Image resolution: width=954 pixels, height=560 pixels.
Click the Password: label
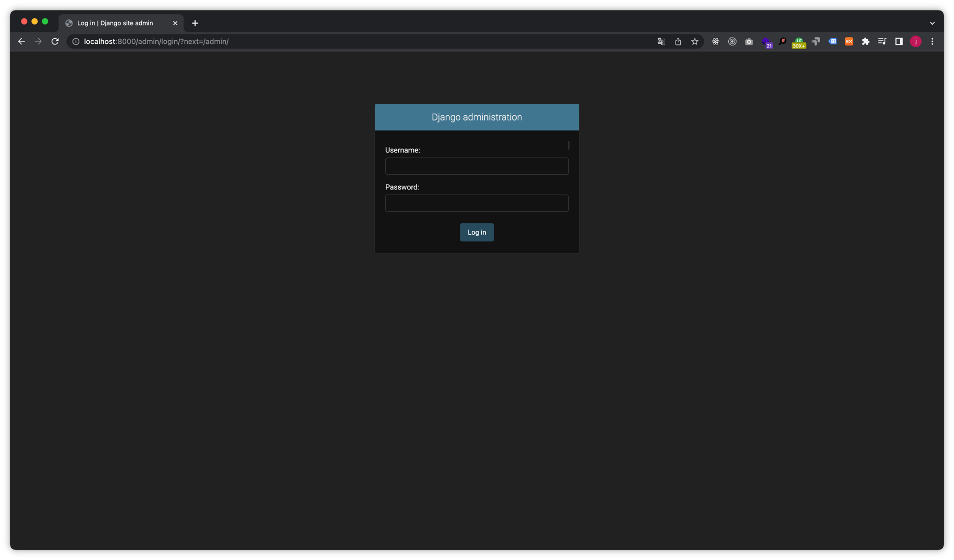402,187
